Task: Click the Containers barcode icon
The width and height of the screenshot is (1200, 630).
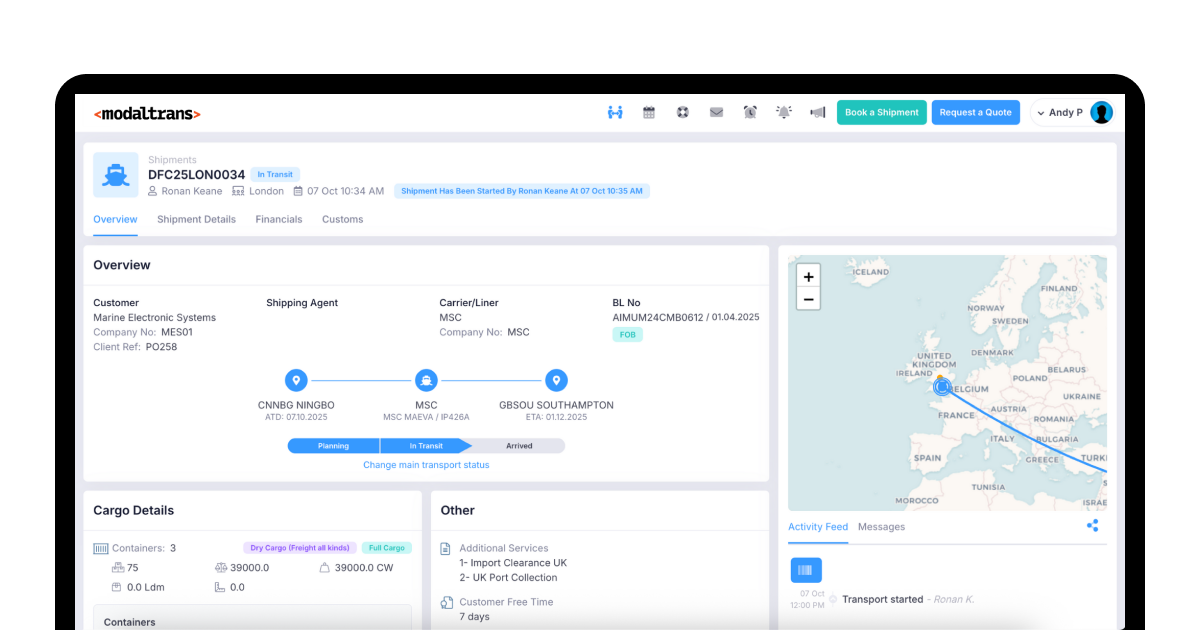Action: pyautogui.click(x=100, y=548)
